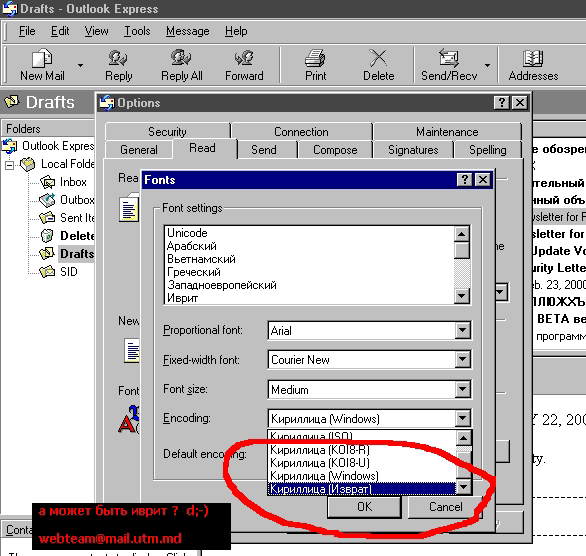Choose Кириллица (KOI8-U) encoding option
Viewport: 586px width, 556px height.
(362, 463)
